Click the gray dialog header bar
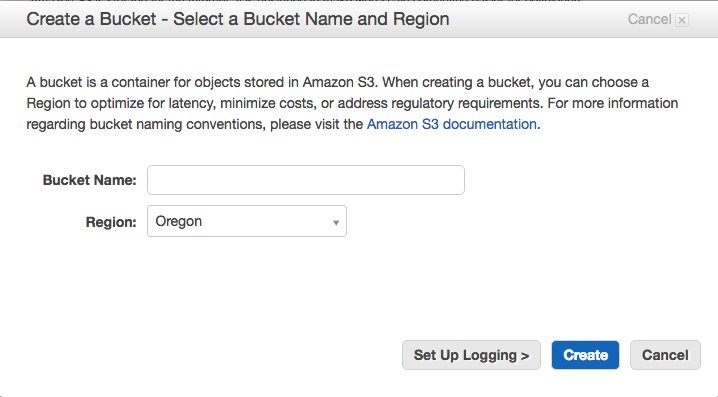This screenshot has height=397, width=718. [359, 19]
